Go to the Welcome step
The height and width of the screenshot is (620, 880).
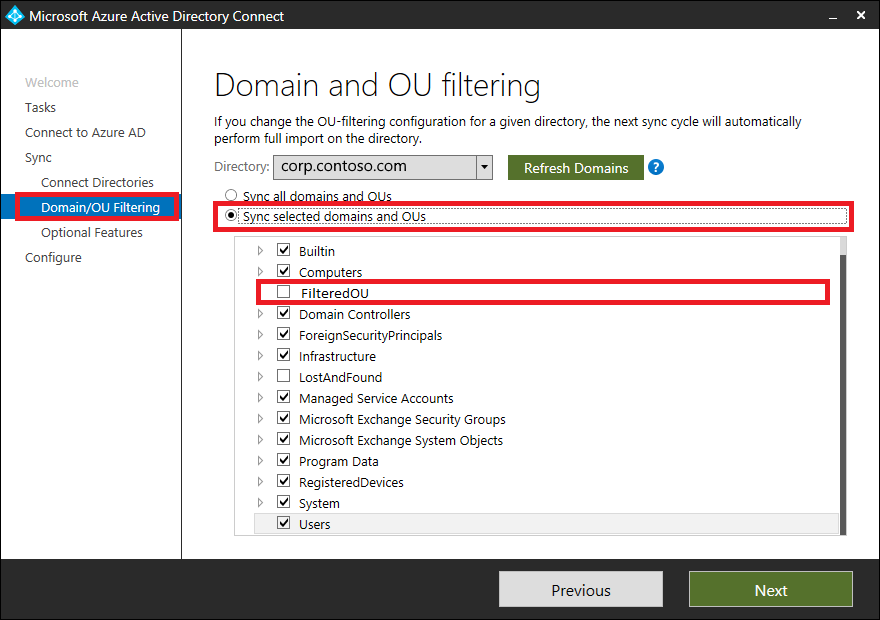point(52,82)
